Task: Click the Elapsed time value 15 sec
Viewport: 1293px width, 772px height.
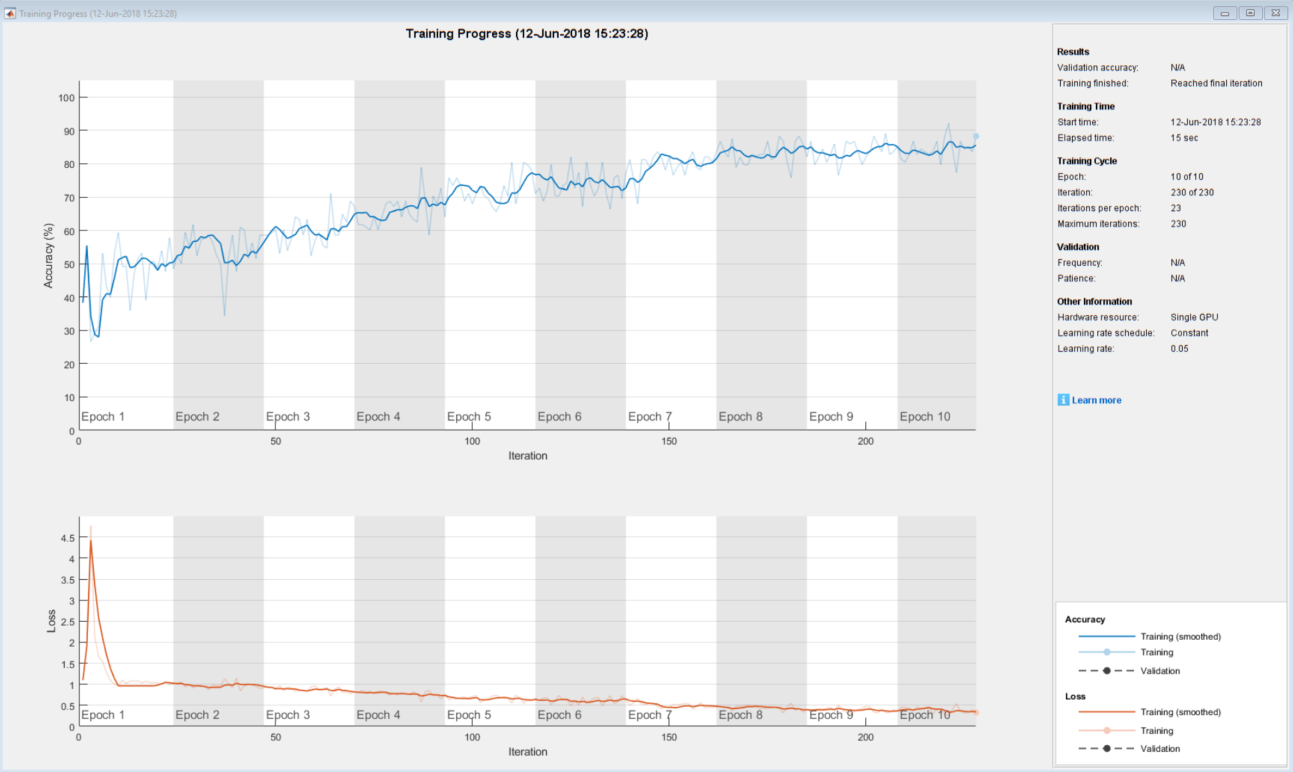Action: click(1184, 138)
